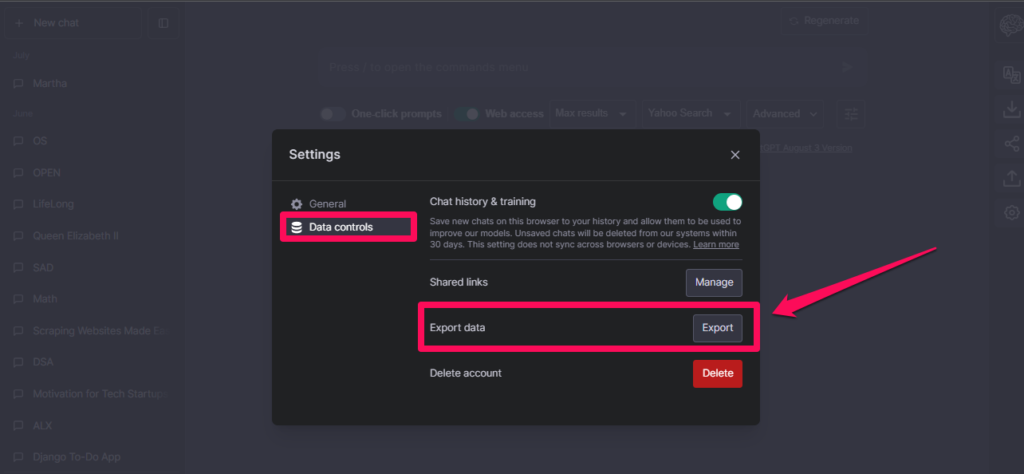Viewport: 1024px width, 474px height.
Task: Start a New chat
Action: pos(73,23)
